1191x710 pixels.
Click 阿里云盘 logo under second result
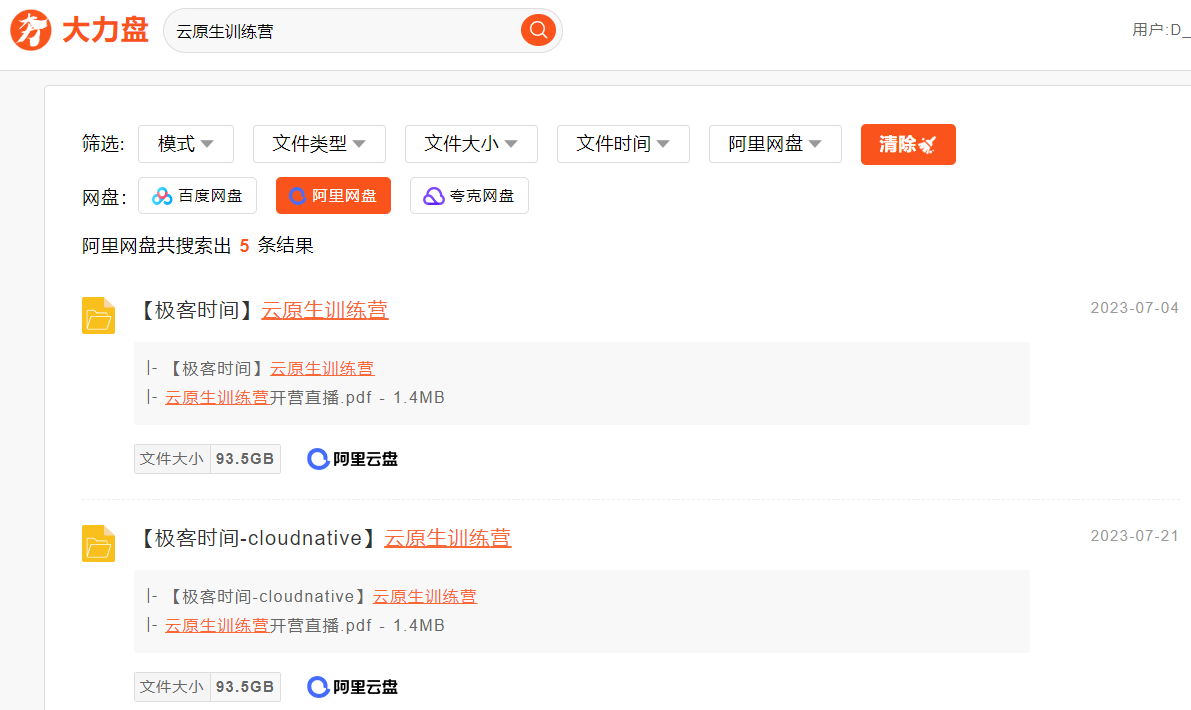(352, 686)
